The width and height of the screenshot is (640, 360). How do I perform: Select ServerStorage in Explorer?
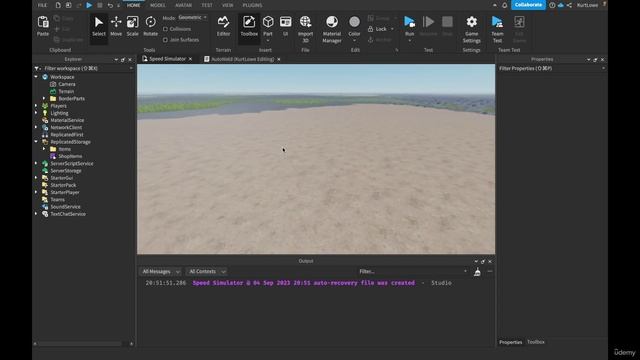66,171
